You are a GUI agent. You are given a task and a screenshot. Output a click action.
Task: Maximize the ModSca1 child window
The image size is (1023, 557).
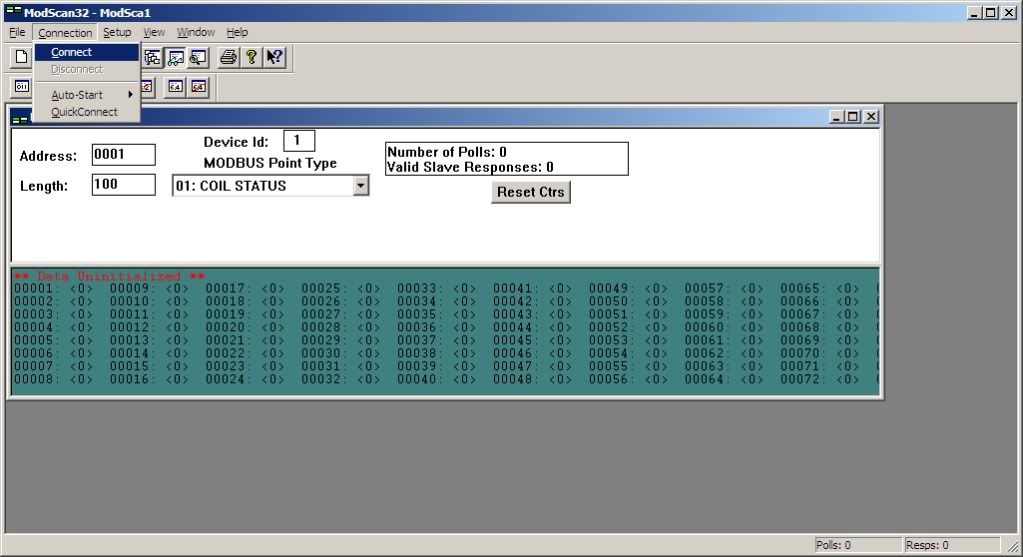(x=853, y=117)
